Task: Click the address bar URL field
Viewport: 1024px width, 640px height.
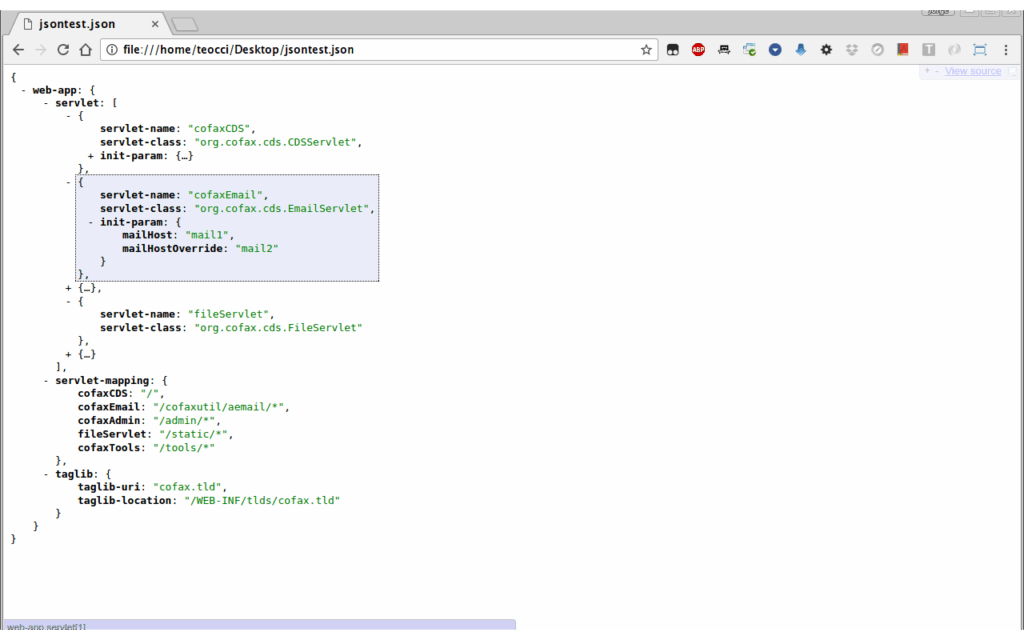Action: coord(380,49)
